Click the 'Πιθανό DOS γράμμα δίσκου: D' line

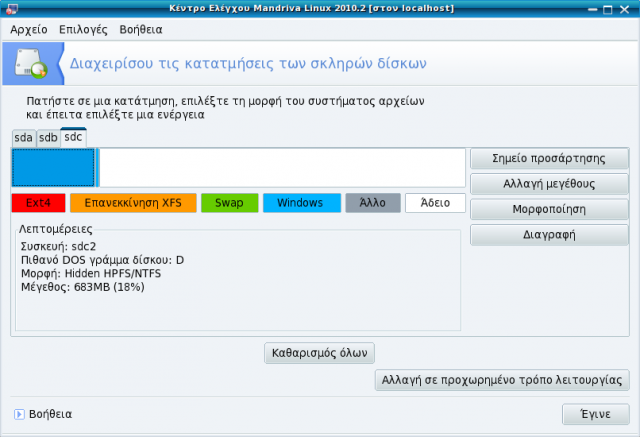click(102, 260)
